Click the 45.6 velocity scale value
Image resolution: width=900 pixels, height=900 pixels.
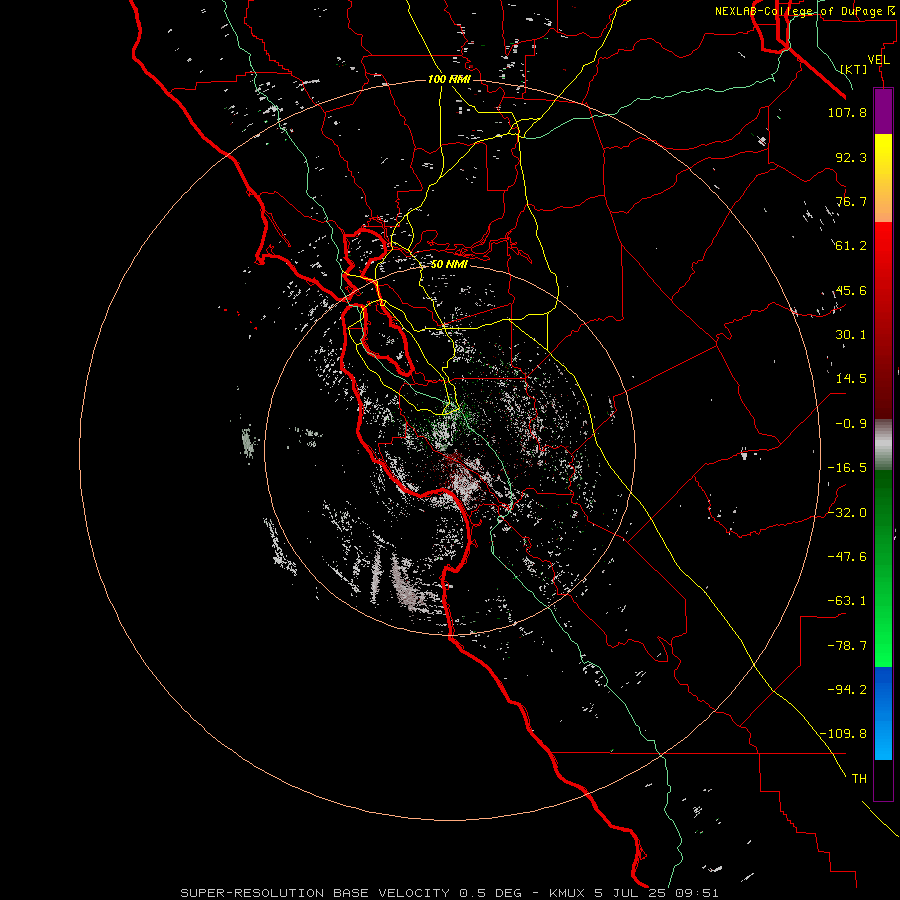851,290
